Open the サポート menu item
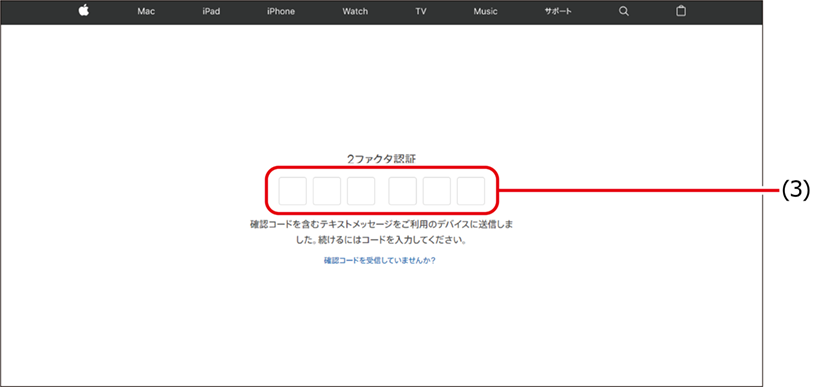This screenshot has height=387, width=813. point(558,11)
